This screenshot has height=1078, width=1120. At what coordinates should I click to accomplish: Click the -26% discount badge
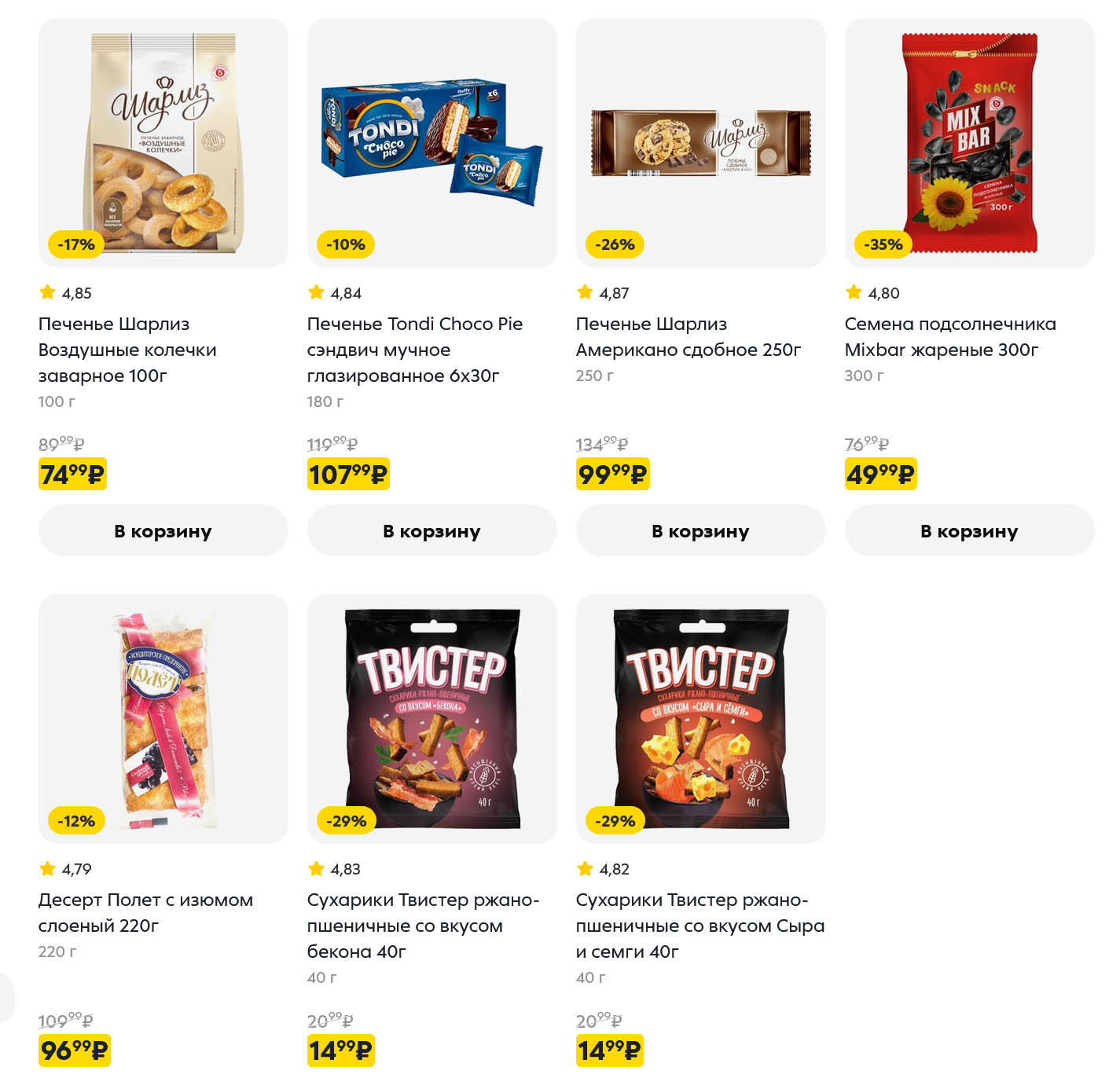[x=615, y=244]
